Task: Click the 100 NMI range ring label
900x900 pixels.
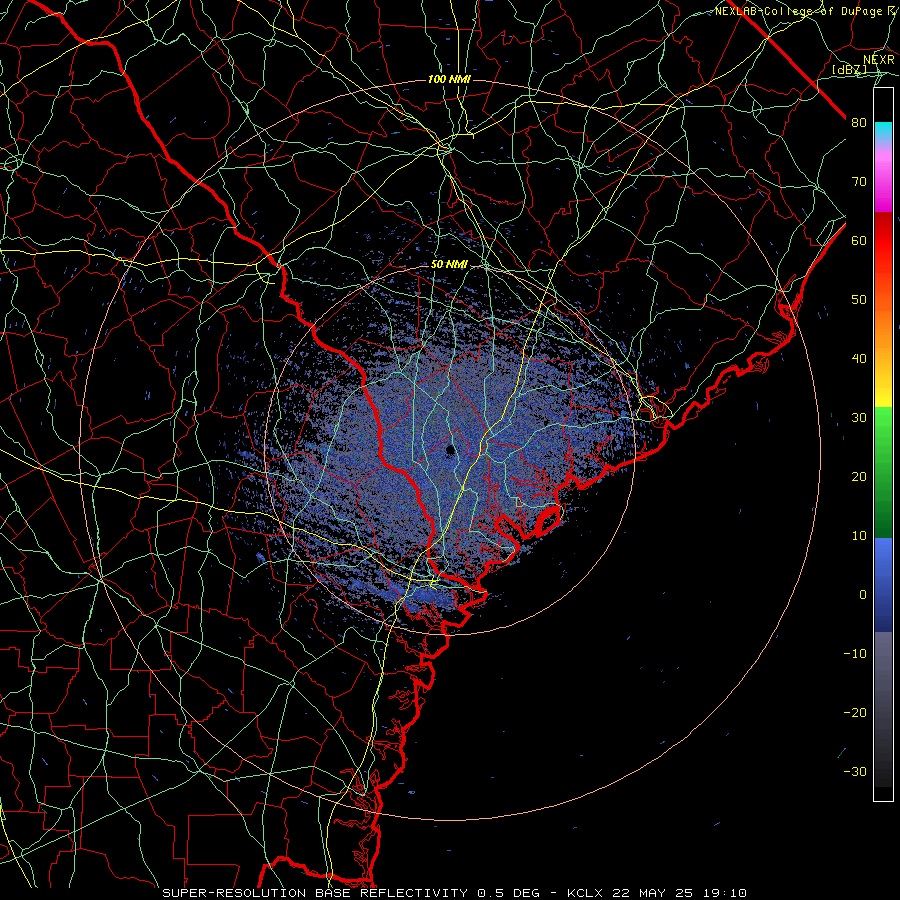Action: [449, 79]
